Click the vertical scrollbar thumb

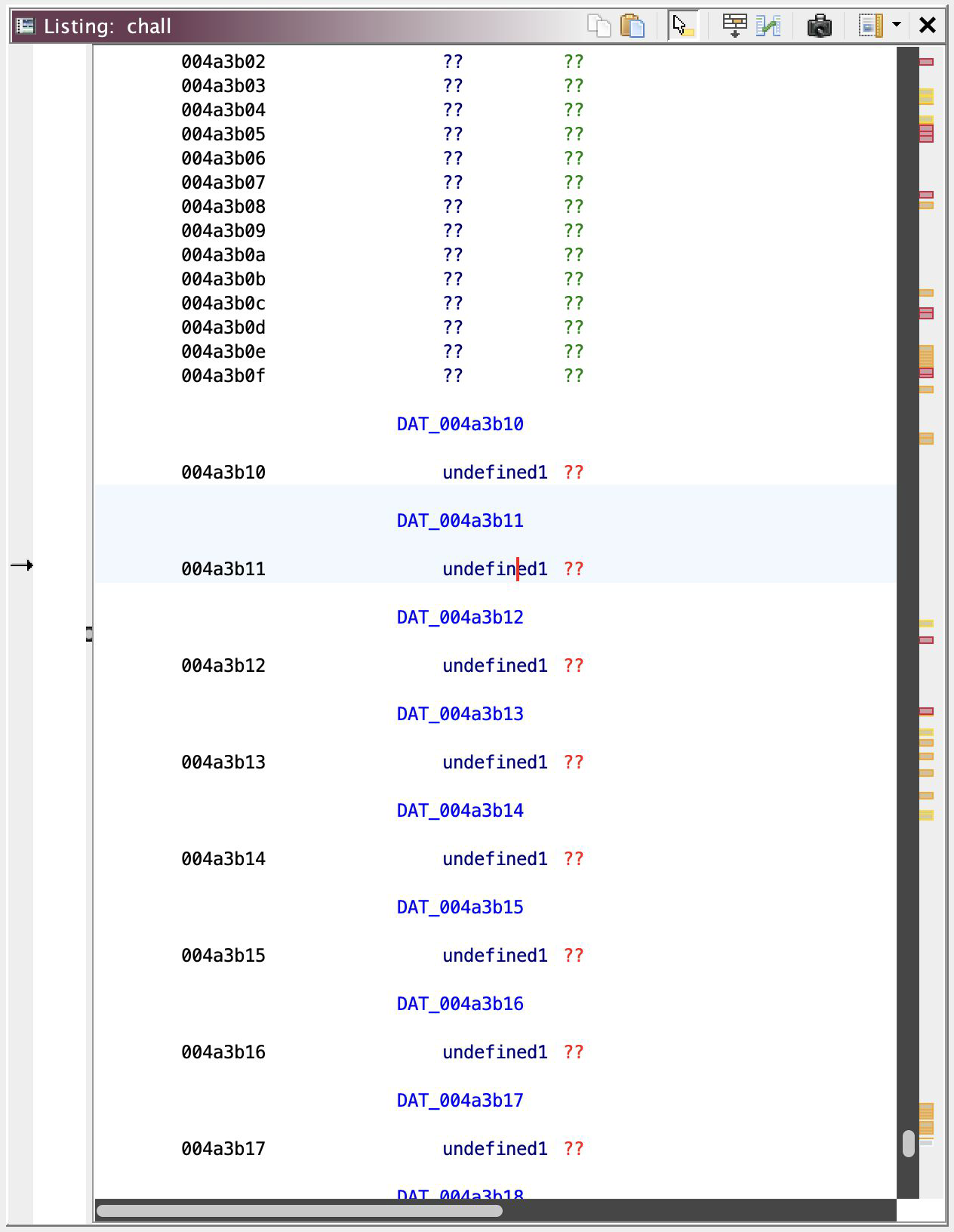(909, 1143)
